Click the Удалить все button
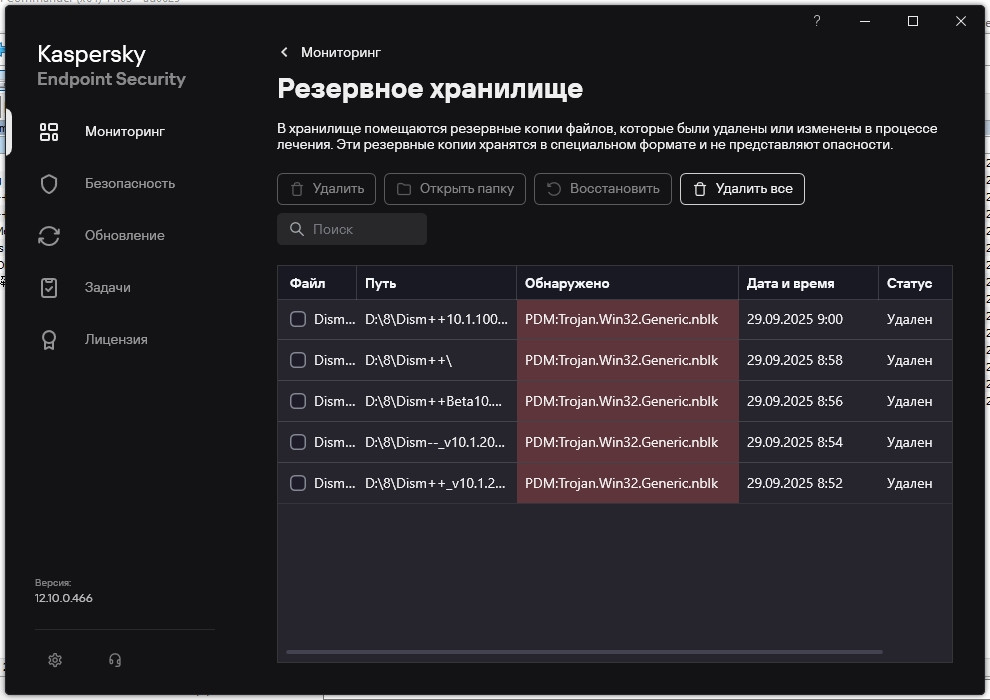The height and width of the screenshot is (700, 990). (742, 189)
